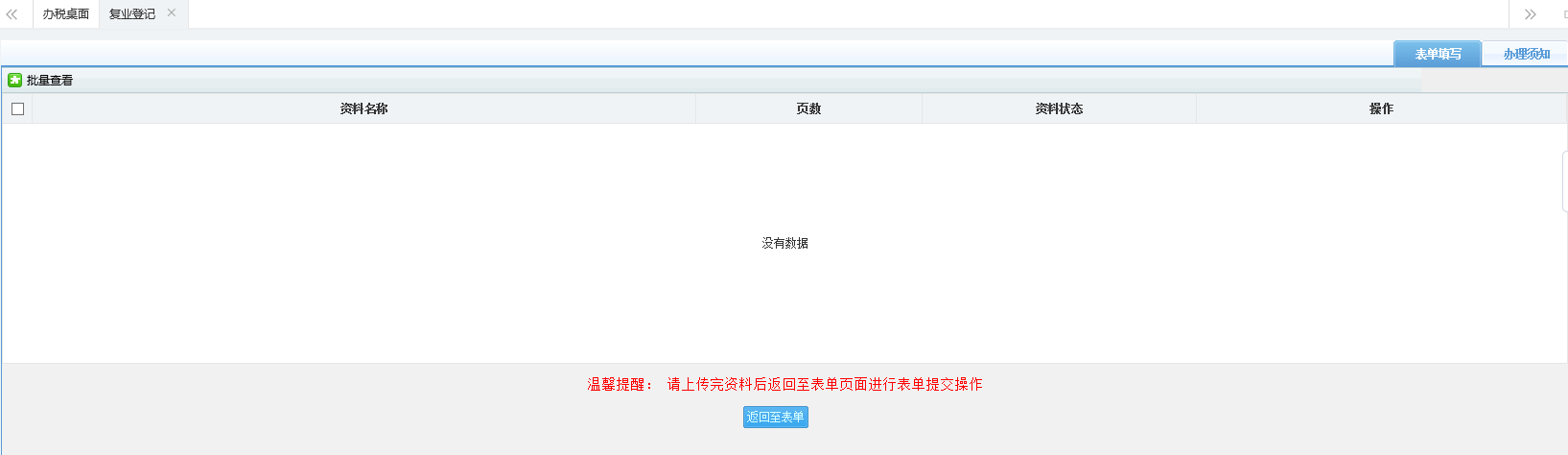Click the green 批量查看 icon
The image size is (1568, 455).
click(x=14, y=81)
